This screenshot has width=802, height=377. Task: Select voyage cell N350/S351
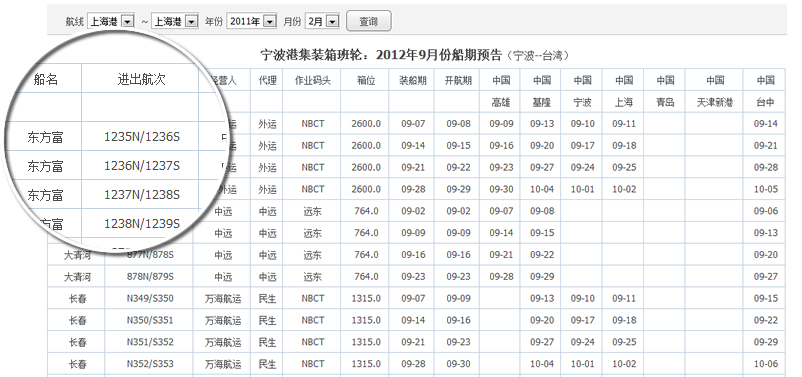[x=150, y=320]
